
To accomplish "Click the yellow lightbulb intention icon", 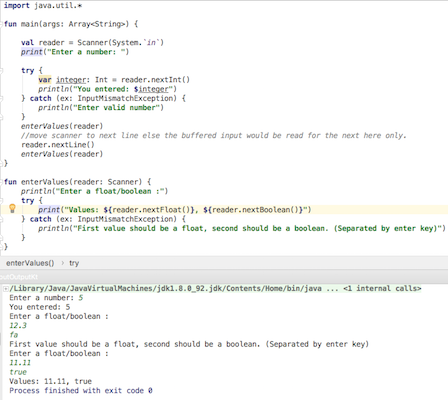I will 12,209.
